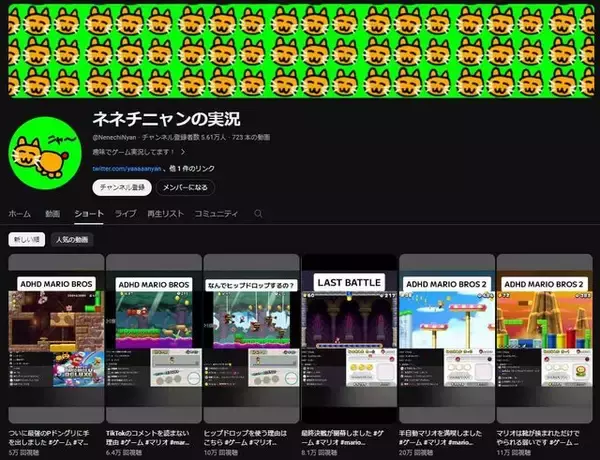Click title 最終決戦が開幕しました
The height and width of the screenshot is (460, 600).
[342, 438]
